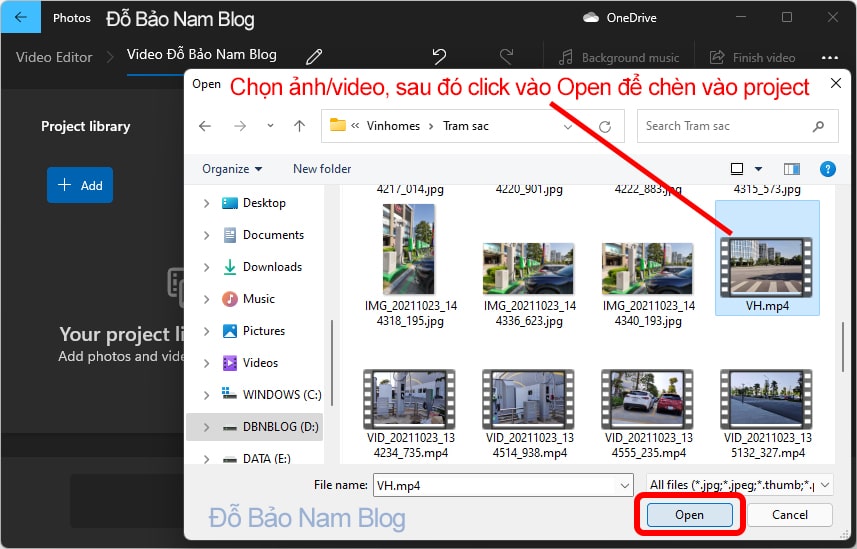This screenshot has height=549, width=857.
Task: Open the recent locations dropdown arrow
Action: (x=270, y=126)
